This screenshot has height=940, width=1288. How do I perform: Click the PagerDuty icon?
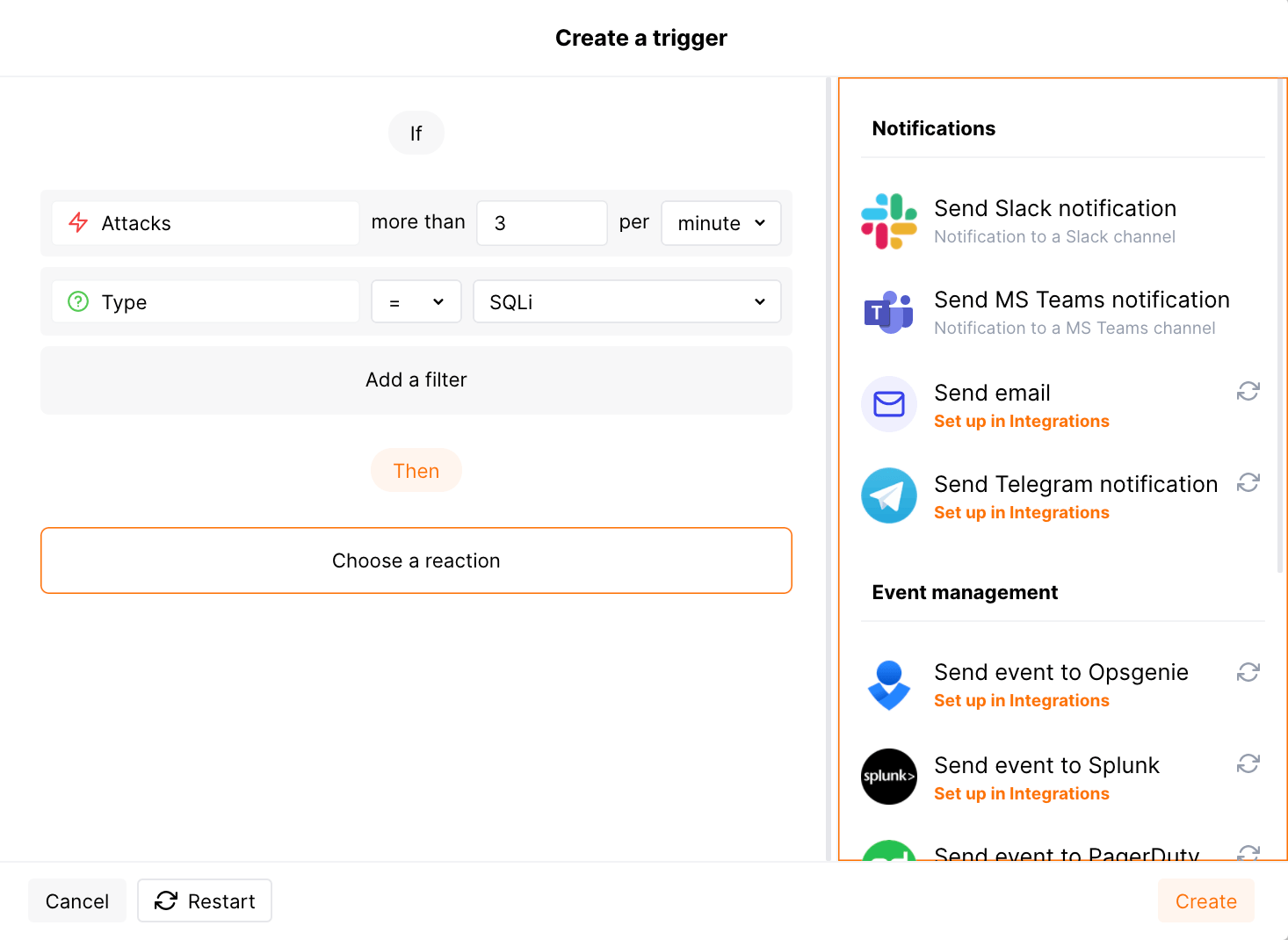(888, 857)
